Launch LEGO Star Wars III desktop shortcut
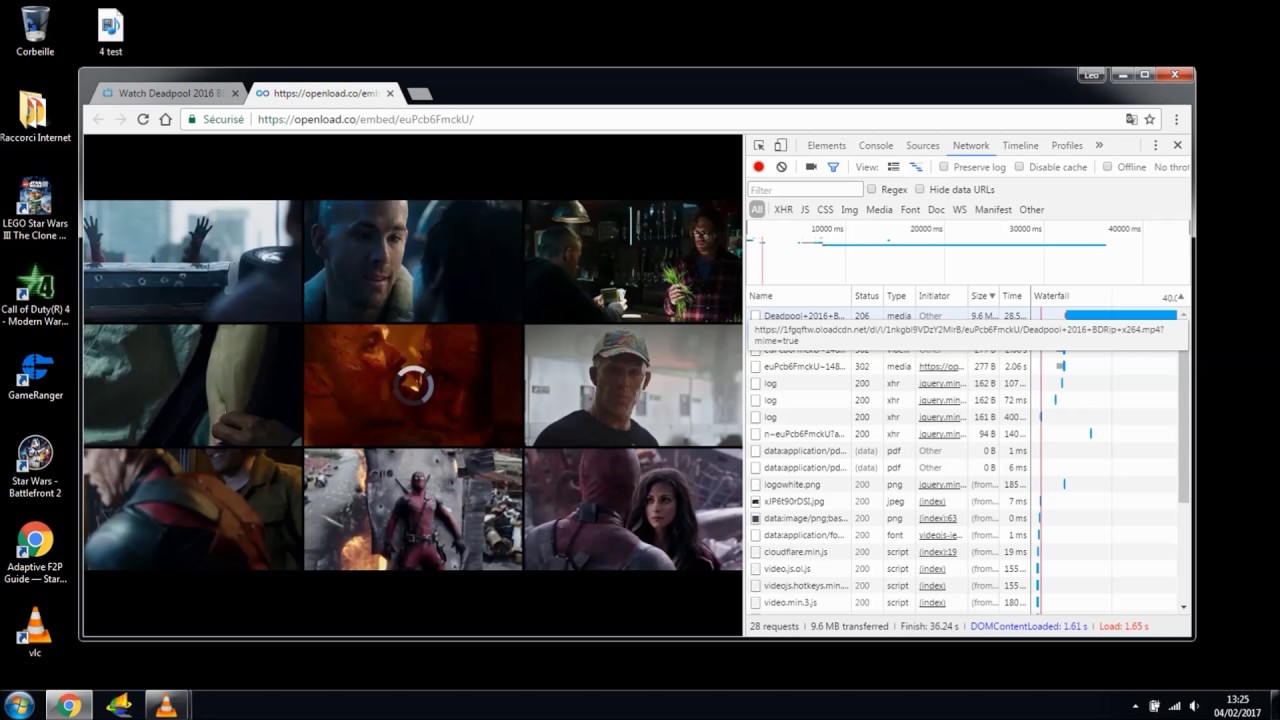This screenshot has height=720, width=1280. (x=35, y=209)
